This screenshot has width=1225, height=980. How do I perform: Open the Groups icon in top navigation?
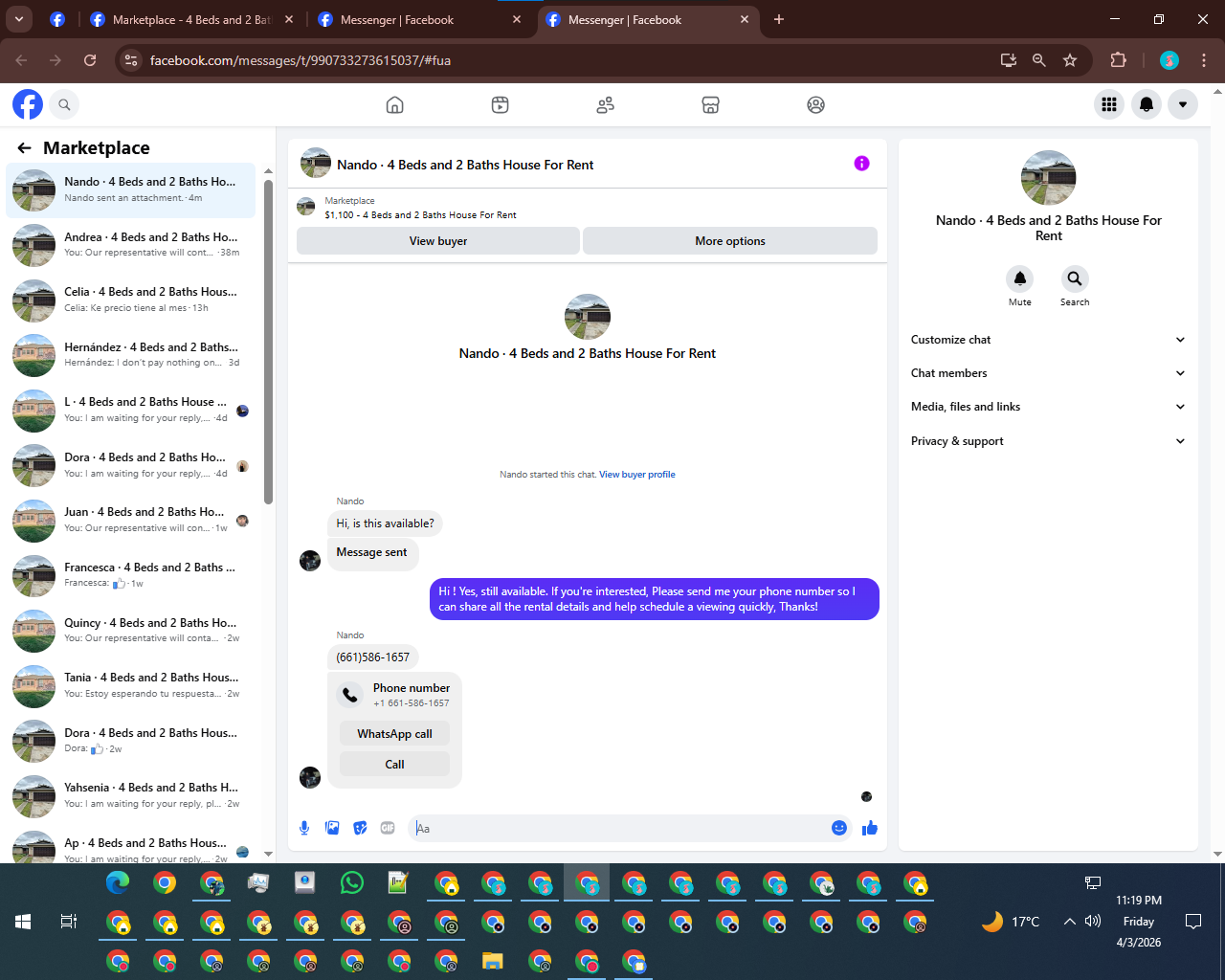815,104
